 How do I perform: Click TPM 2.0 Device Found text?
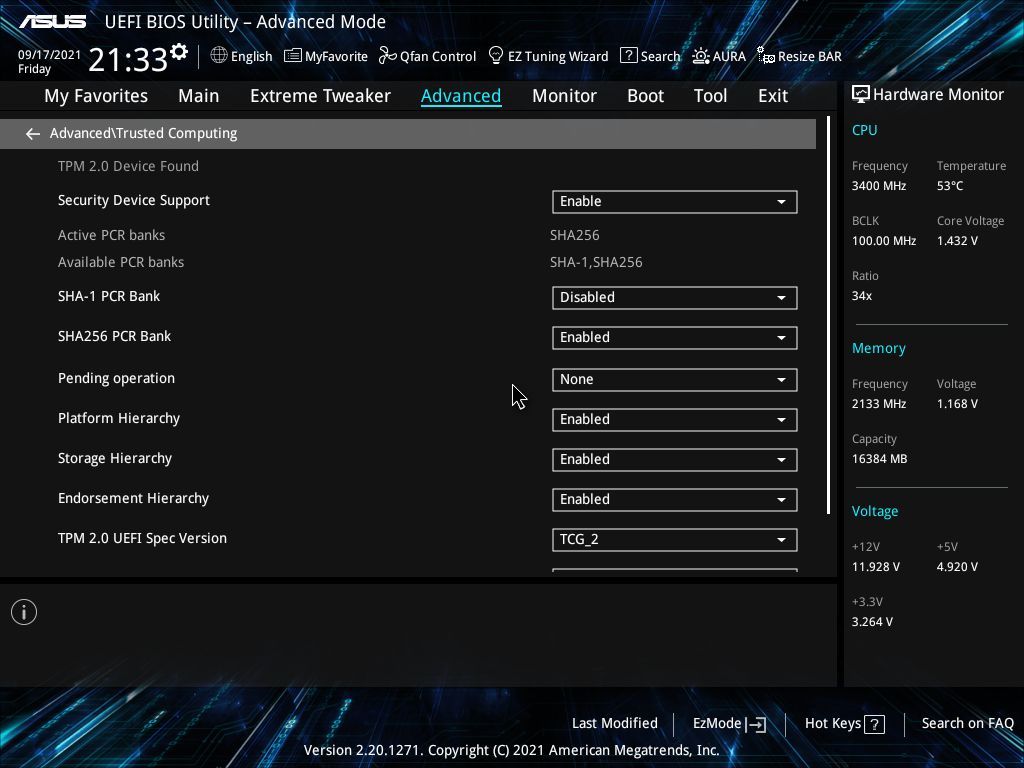(128, 167)
